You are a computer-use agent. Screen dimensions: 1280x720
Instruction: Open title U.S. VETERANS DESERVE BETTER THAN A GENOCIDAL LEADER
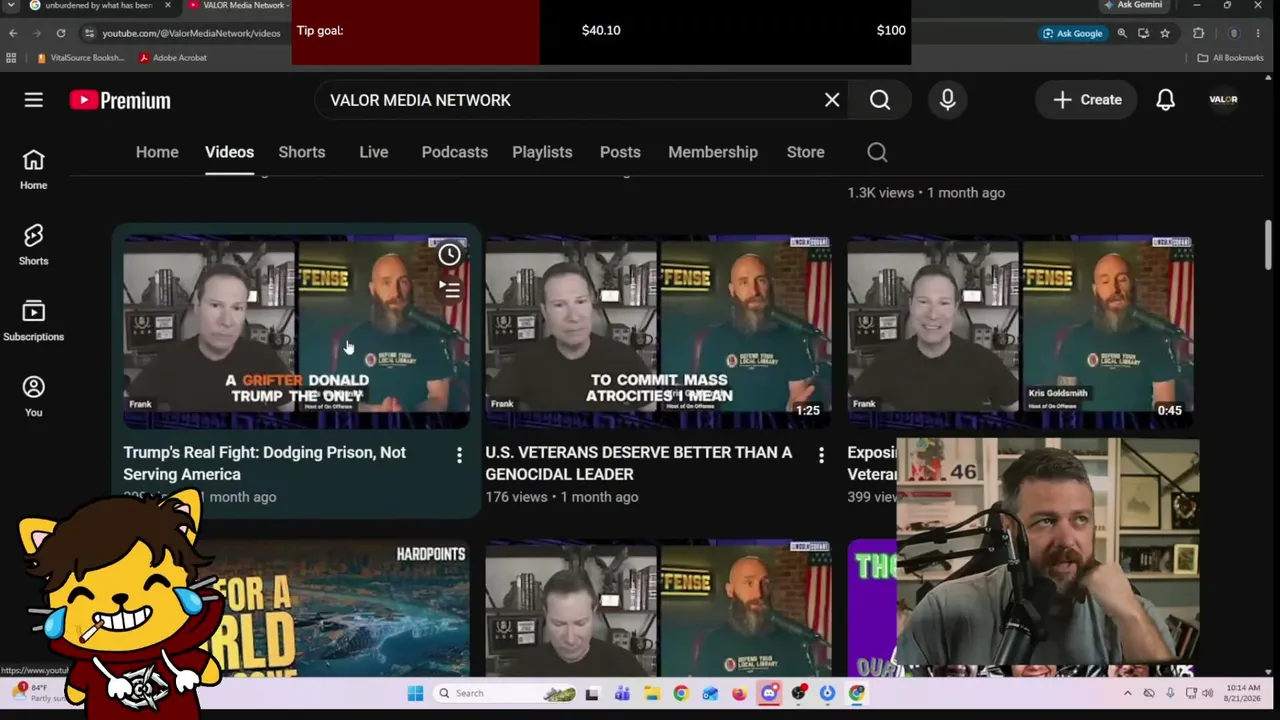pos(638,463)
